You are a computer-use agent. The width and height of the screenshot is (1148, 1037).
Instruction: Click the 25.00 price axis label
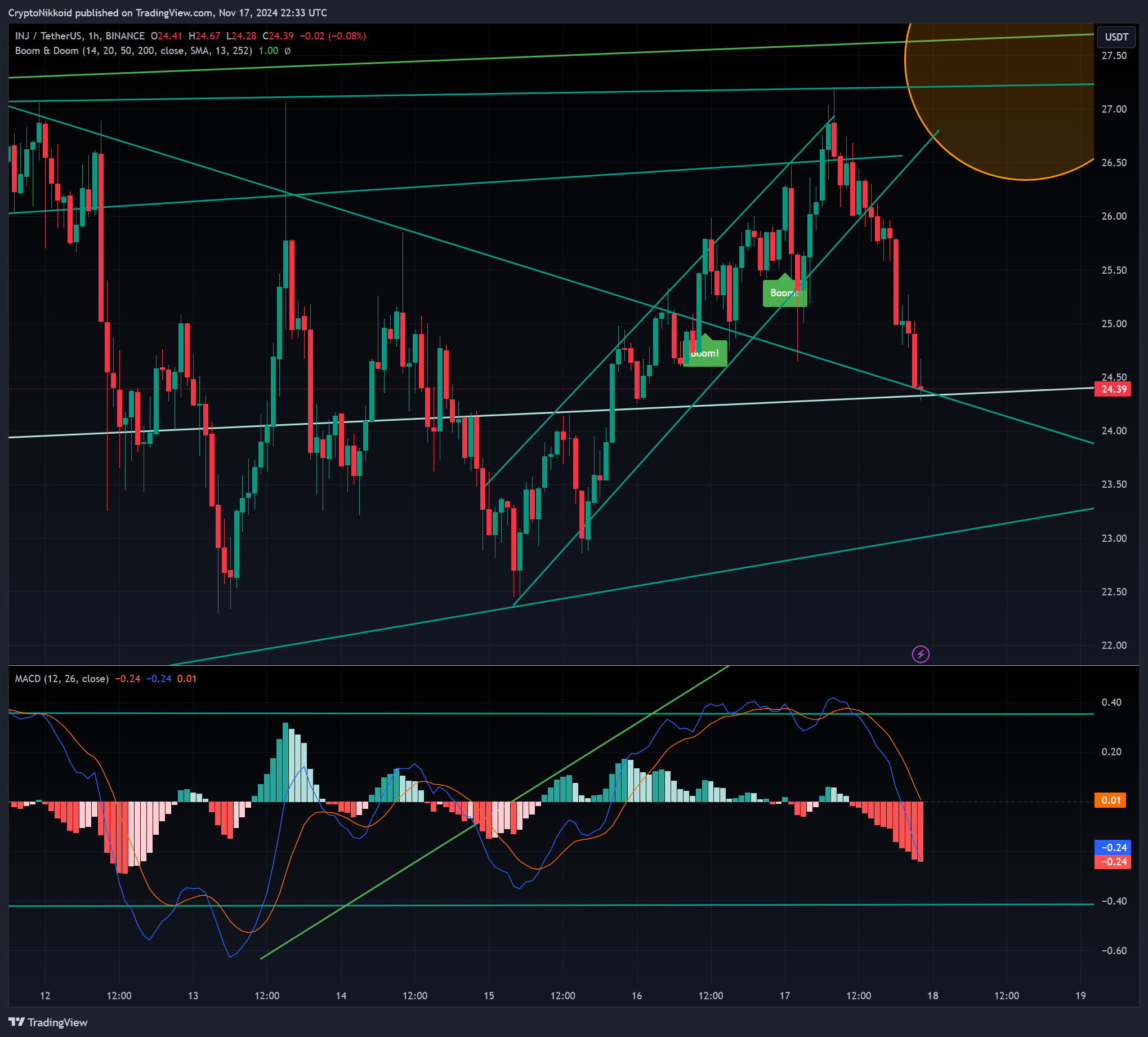(x=1114, y=323)
